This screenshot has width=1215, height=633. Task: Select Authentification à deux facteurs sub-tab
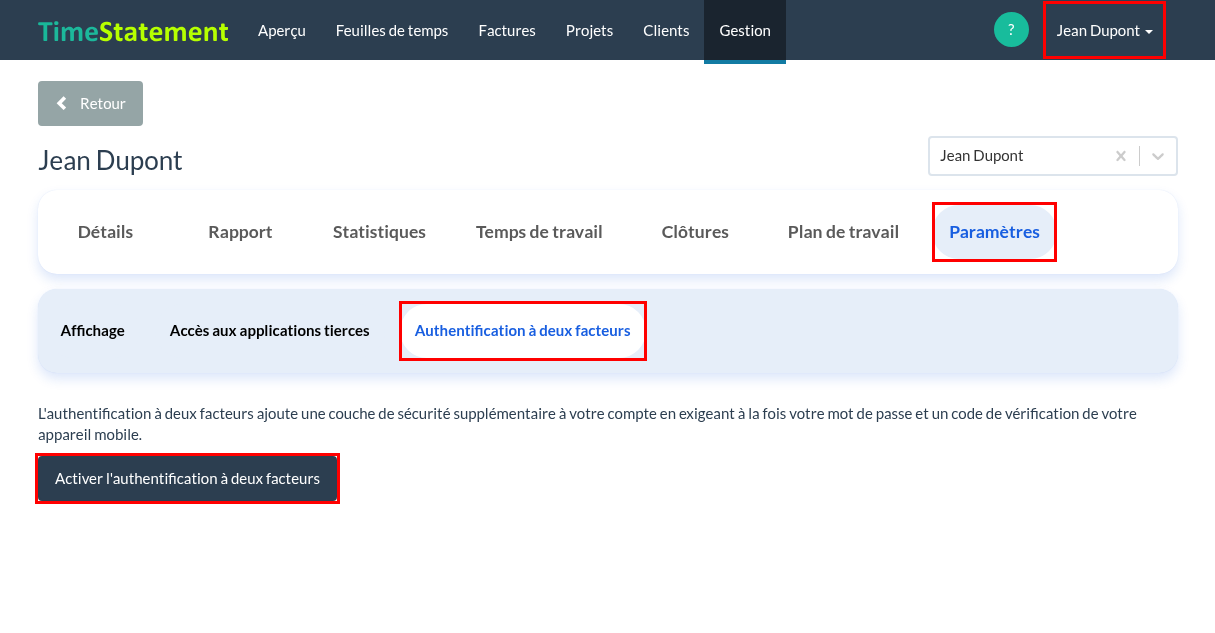[x=523, y=331]
